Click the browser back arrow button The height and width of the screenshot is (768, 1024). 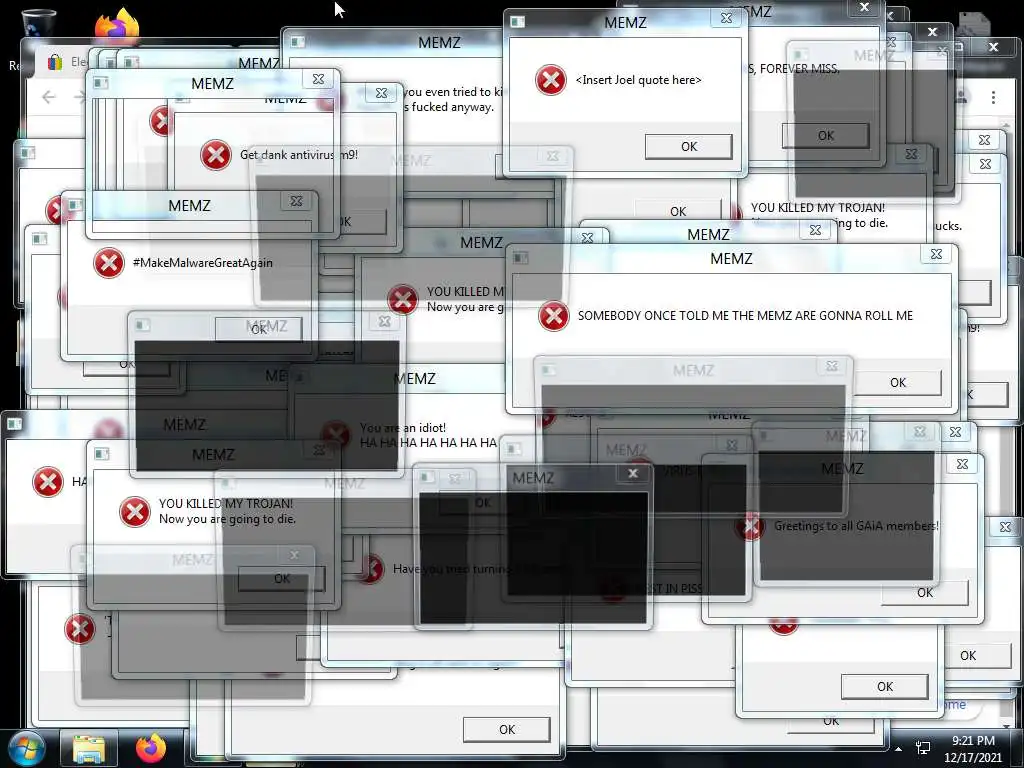tap(48, 97)
